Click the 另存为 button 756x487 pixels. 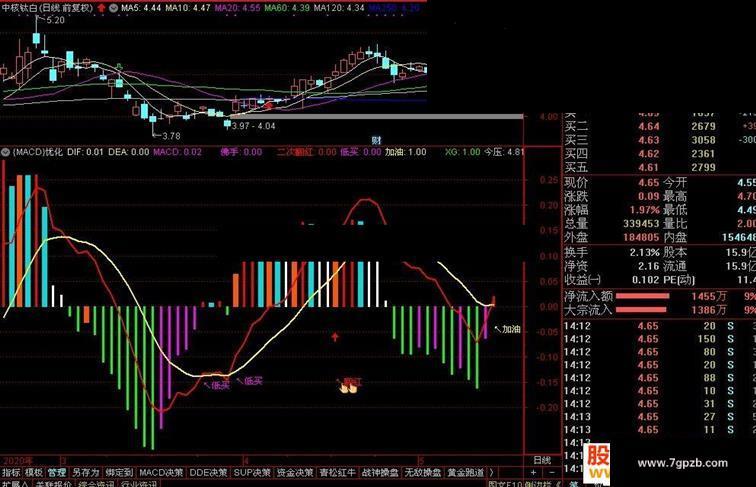pyautogui.click(x=85, y=473)
